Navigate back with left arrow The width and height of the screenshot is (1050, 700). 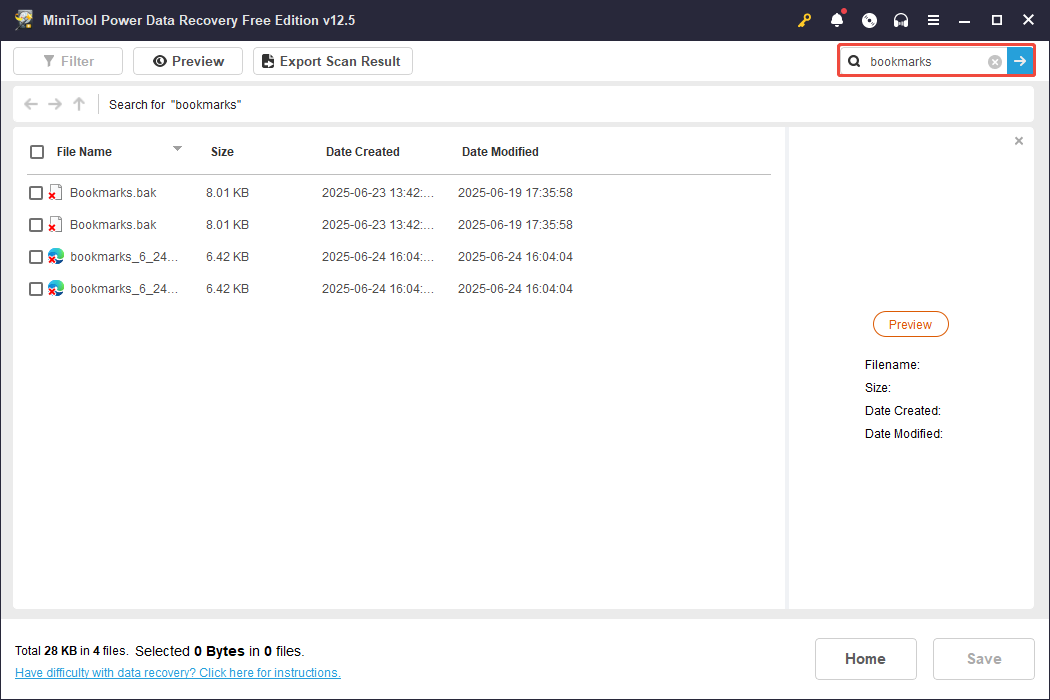coord(31,104)
